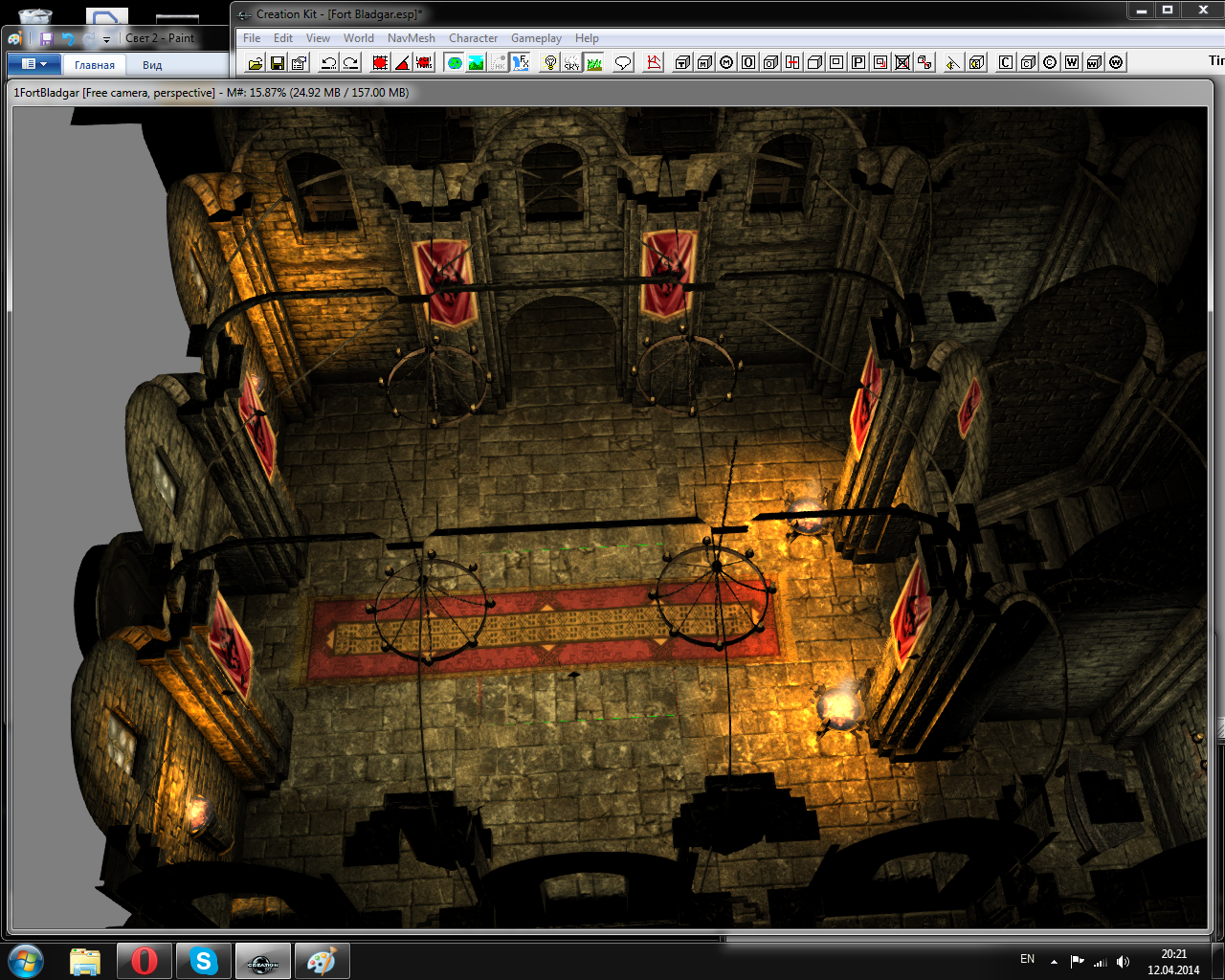The height and width of the screenshot is (980, 1225).
Task: Click the crossed-out box toolbar icon
Action: (902, 62)
